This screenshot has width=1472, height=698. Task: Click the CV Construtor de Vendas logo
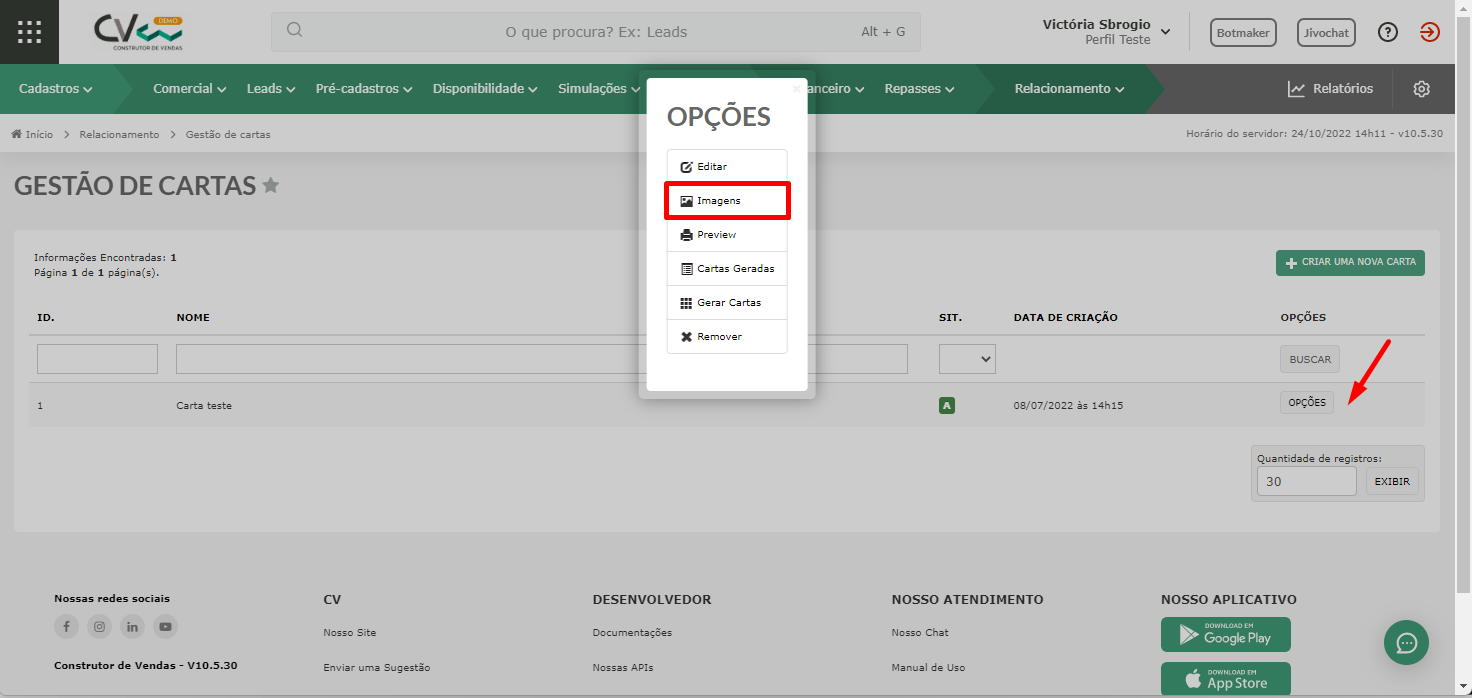[138, 32]
